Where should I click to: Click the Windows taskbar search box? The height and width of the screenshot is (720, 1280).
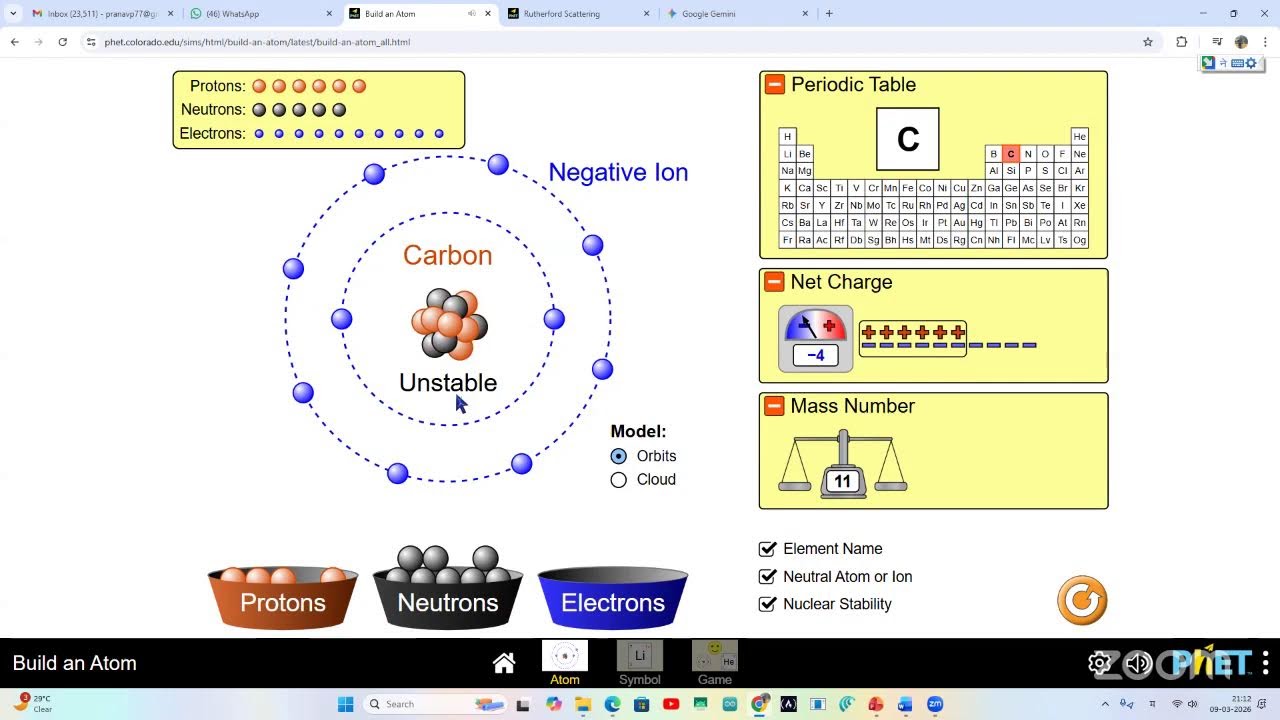(435, 704)
